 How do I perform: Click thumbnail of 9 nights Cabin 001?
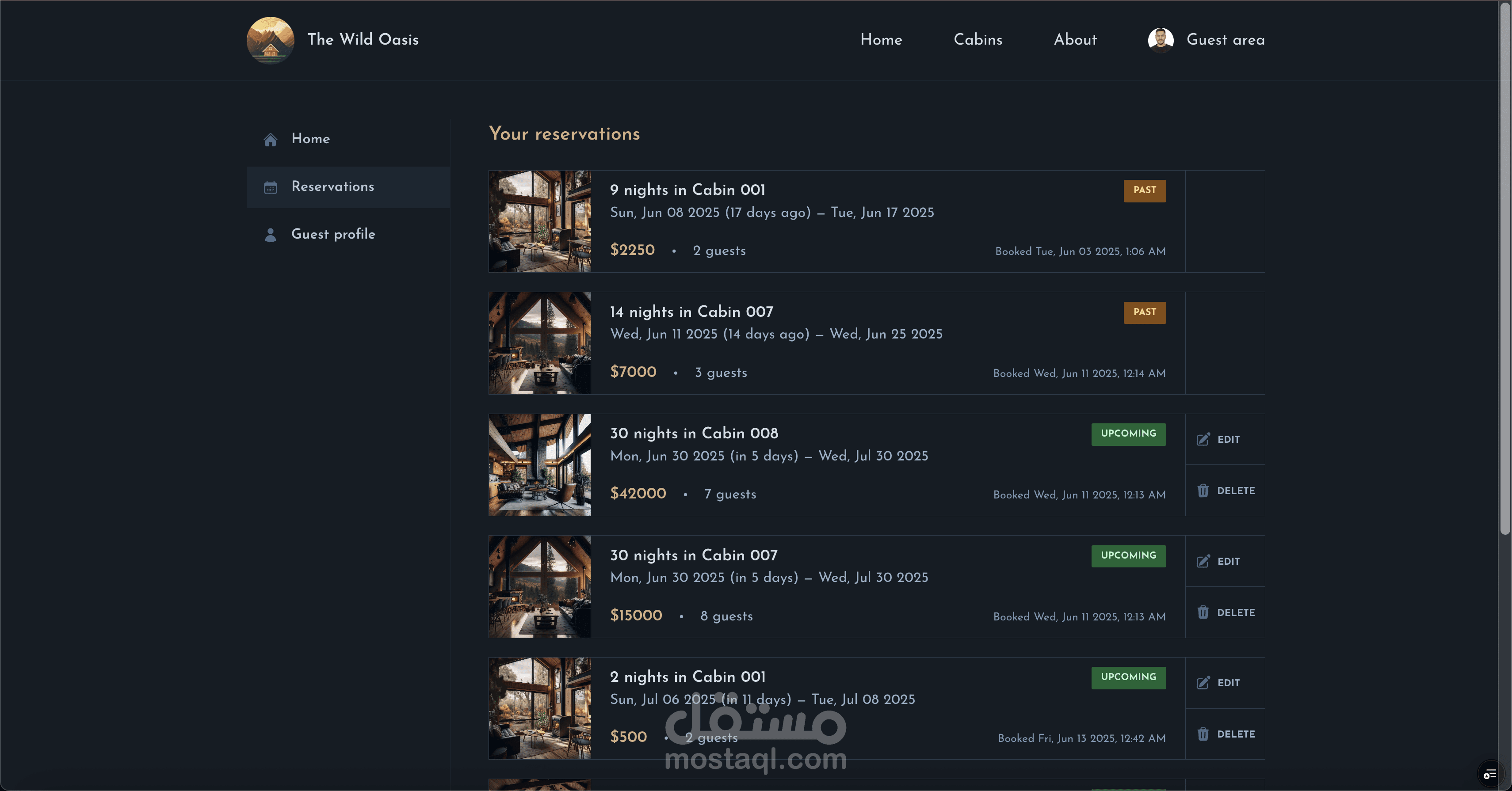(539, 221)
